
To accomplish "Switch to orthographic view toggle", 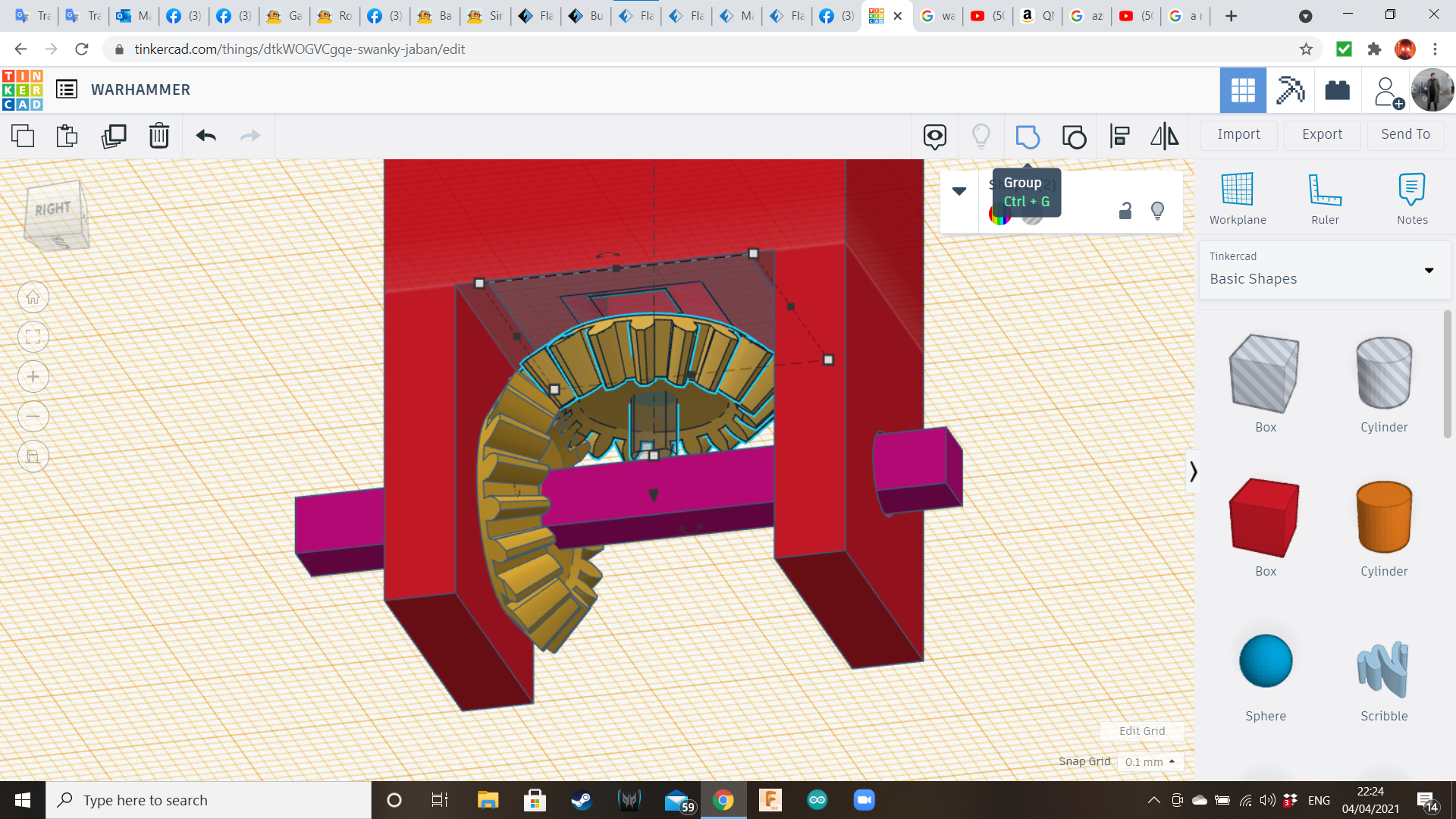I will coord(33,457).
